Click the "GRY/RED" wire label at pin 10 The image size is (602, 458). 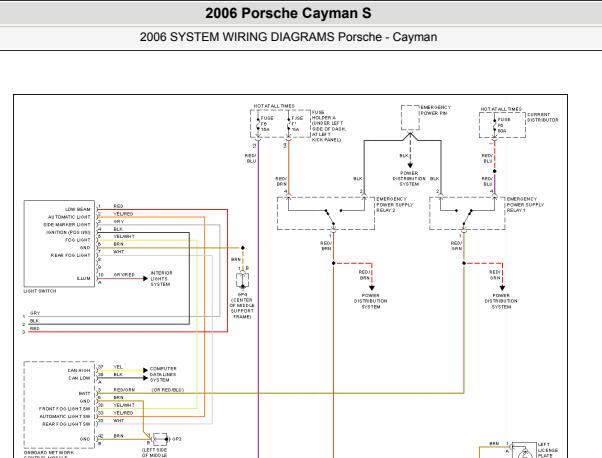coord(124,275)
